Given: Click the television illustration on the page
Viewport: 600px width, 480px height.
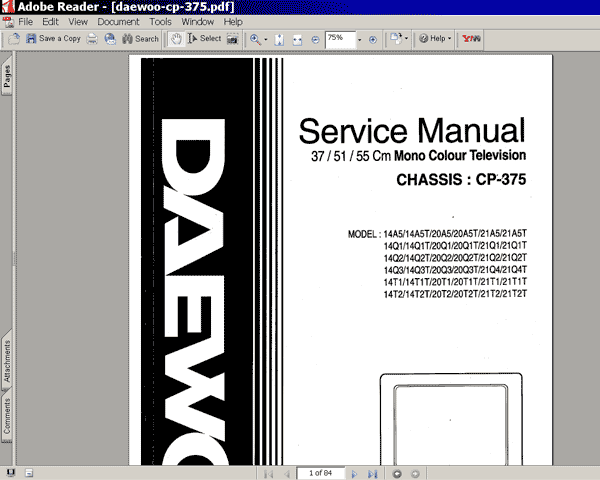Looking at the screenshot, I should coord(451,419).
